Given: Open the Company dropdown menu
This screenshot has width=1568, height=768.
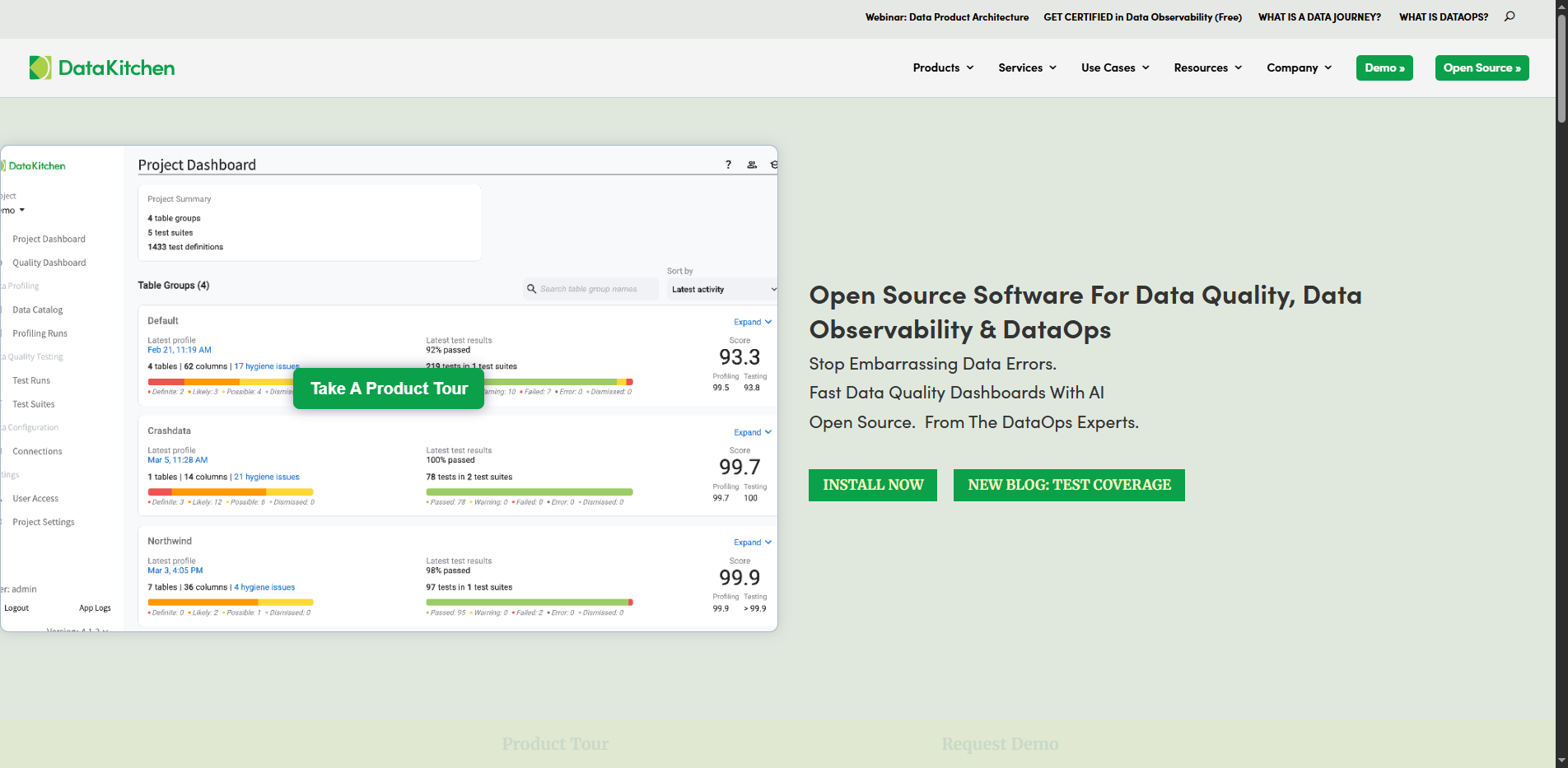Looking at the screenshot, I should pos(1300,67).
